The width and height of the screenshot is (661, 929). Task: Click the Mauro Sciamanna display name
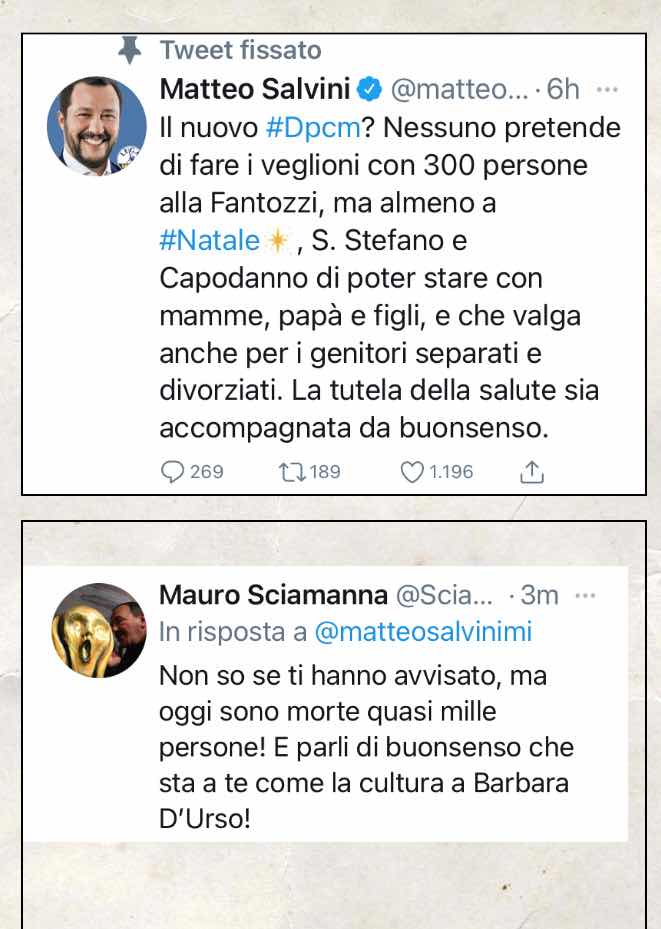(274, 595)
